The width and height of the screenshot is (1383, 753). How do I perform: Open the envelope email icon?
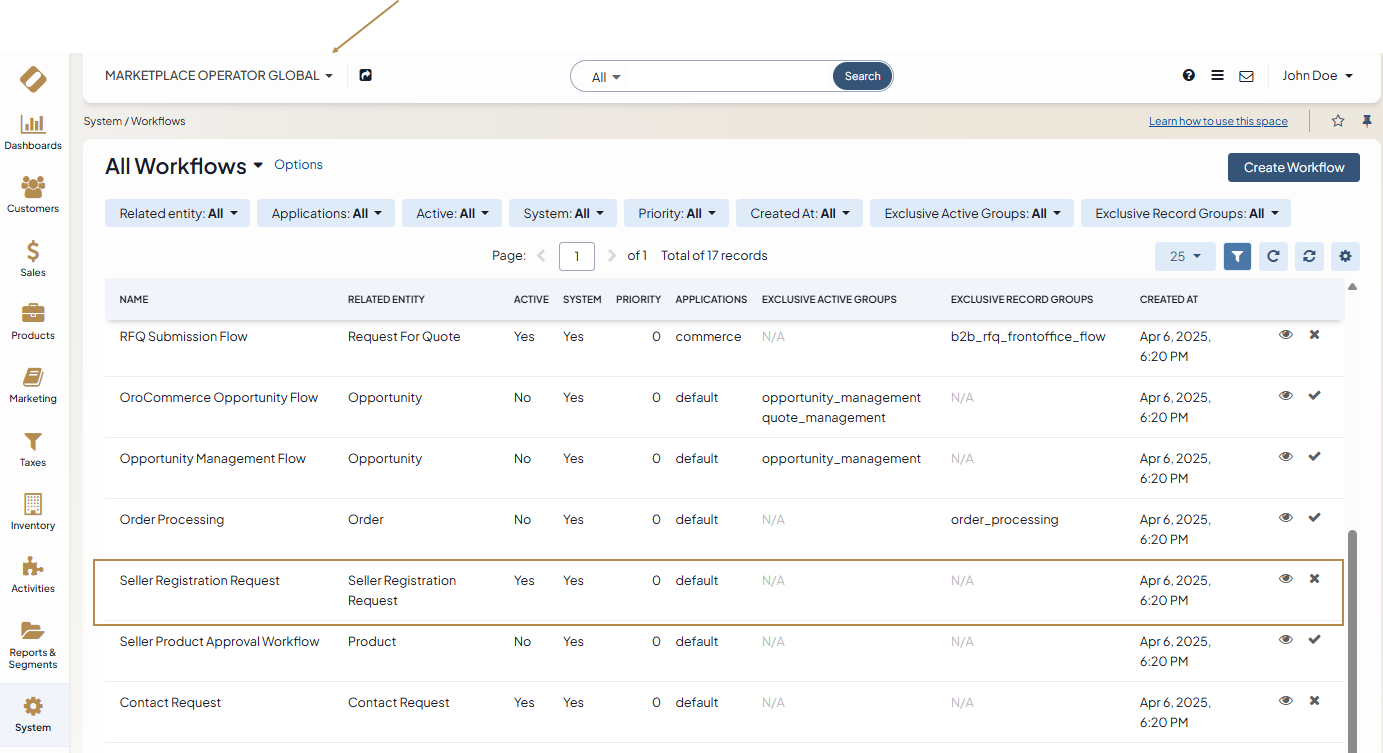[x=1246, y=76]
